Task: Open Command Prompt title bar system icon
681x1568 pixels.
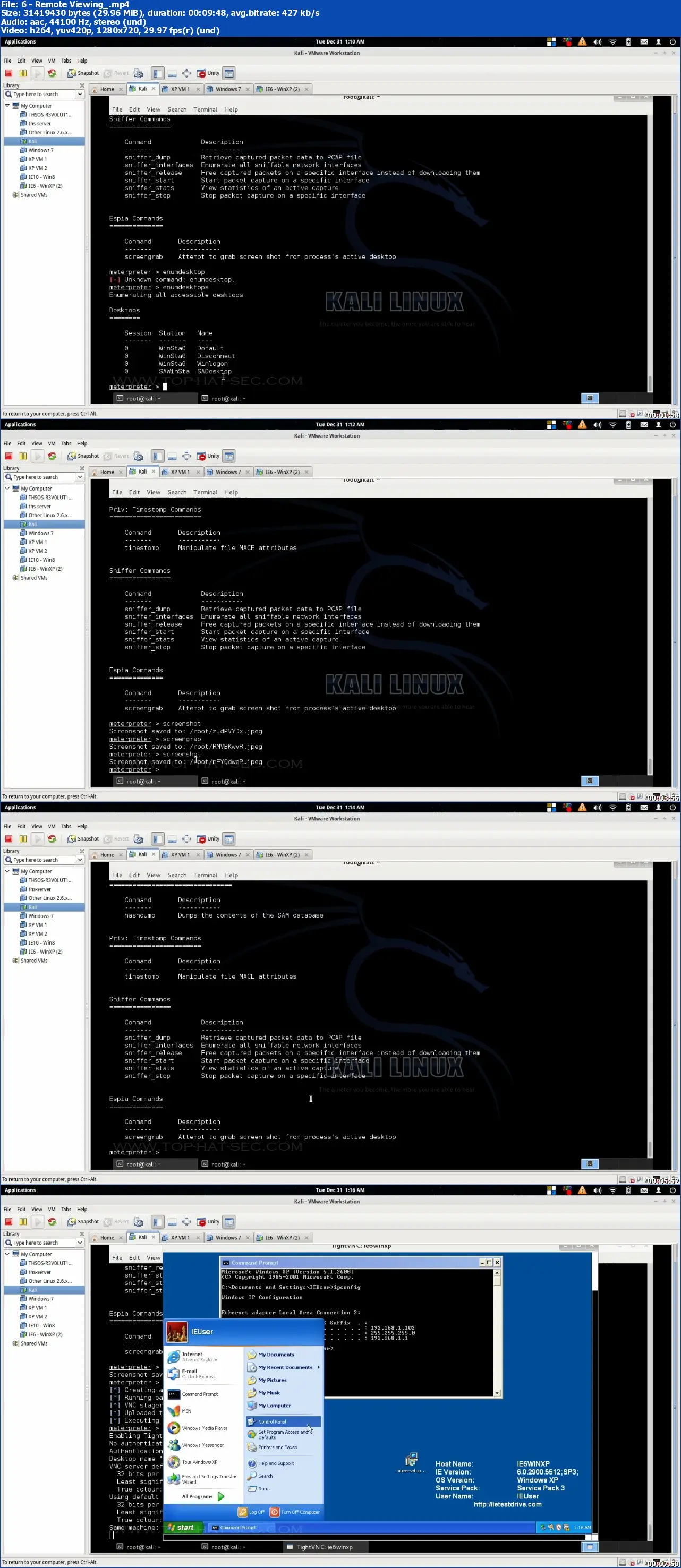Action: 226,1263
